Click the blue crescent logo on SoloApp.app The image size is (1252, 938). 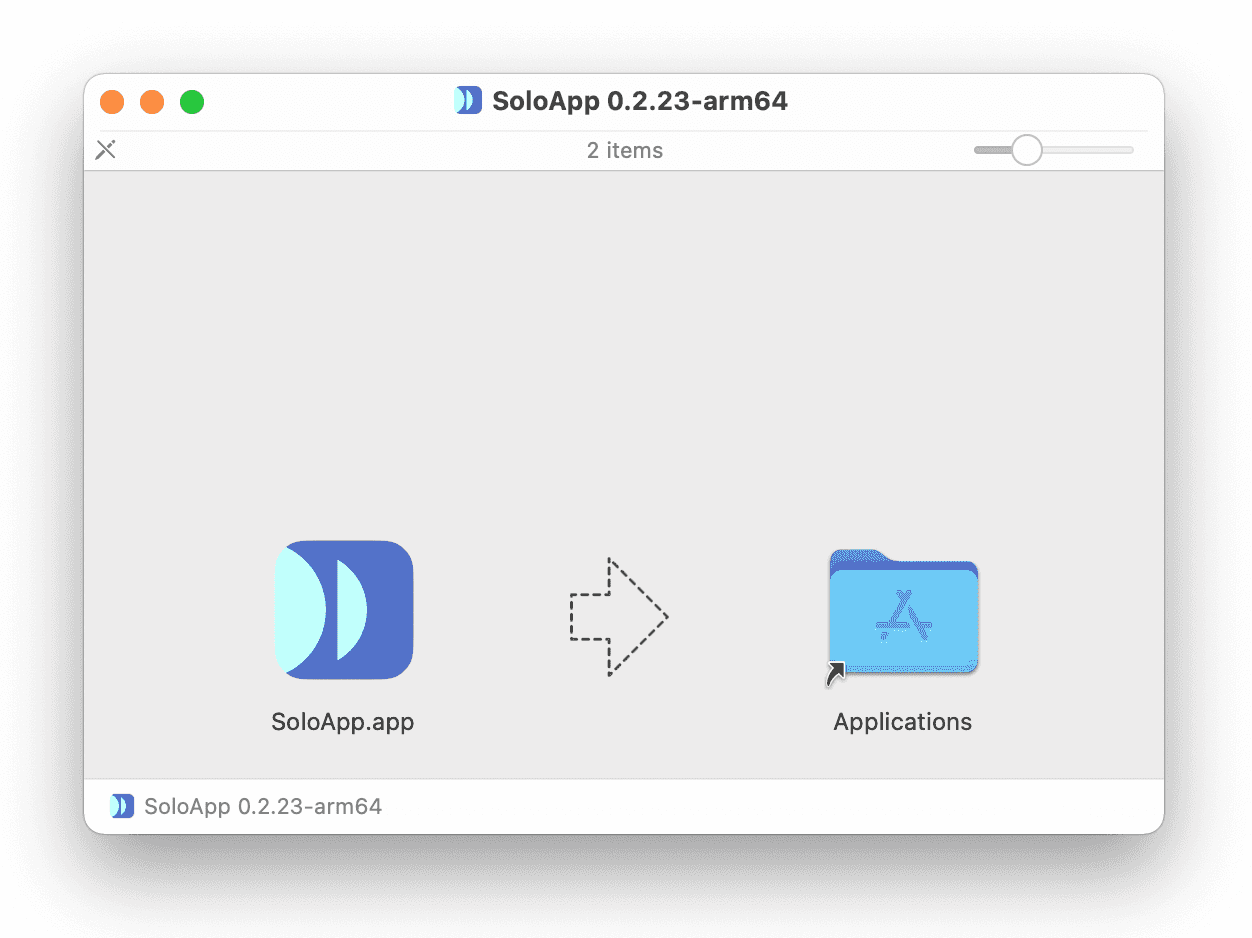tap(343, 610)
